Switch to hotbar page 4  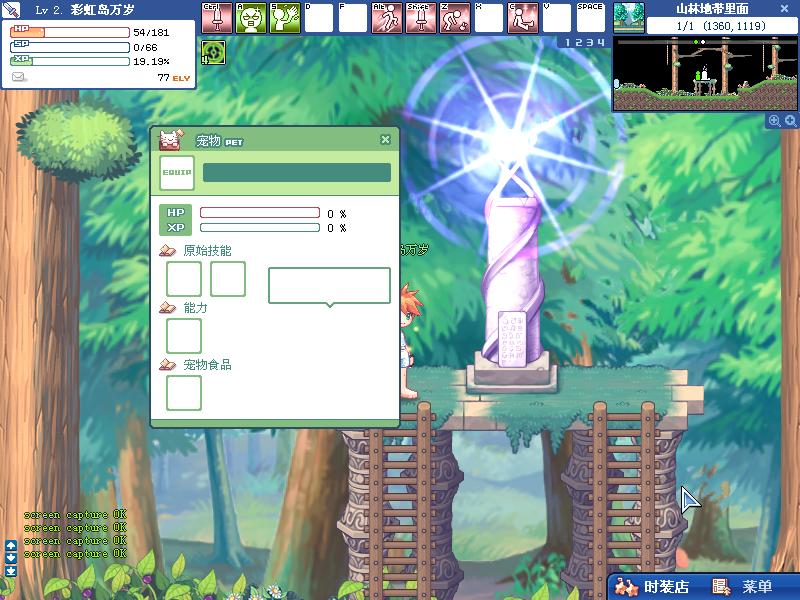601,43
